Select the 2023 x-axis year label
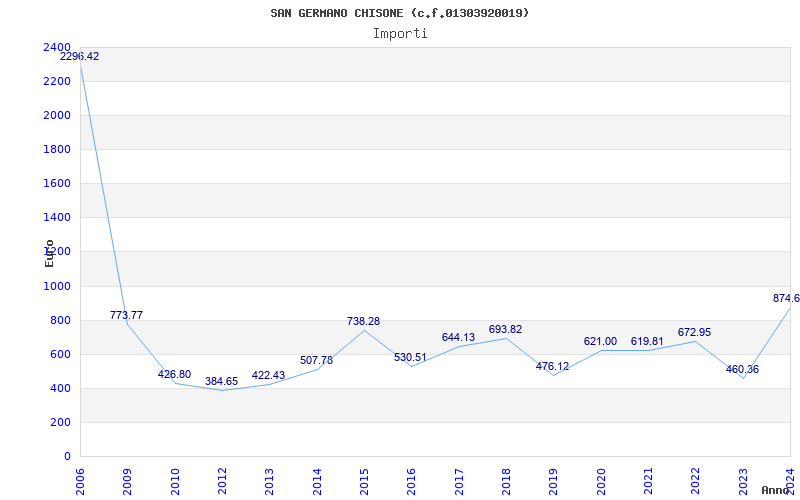 point(743,481)
